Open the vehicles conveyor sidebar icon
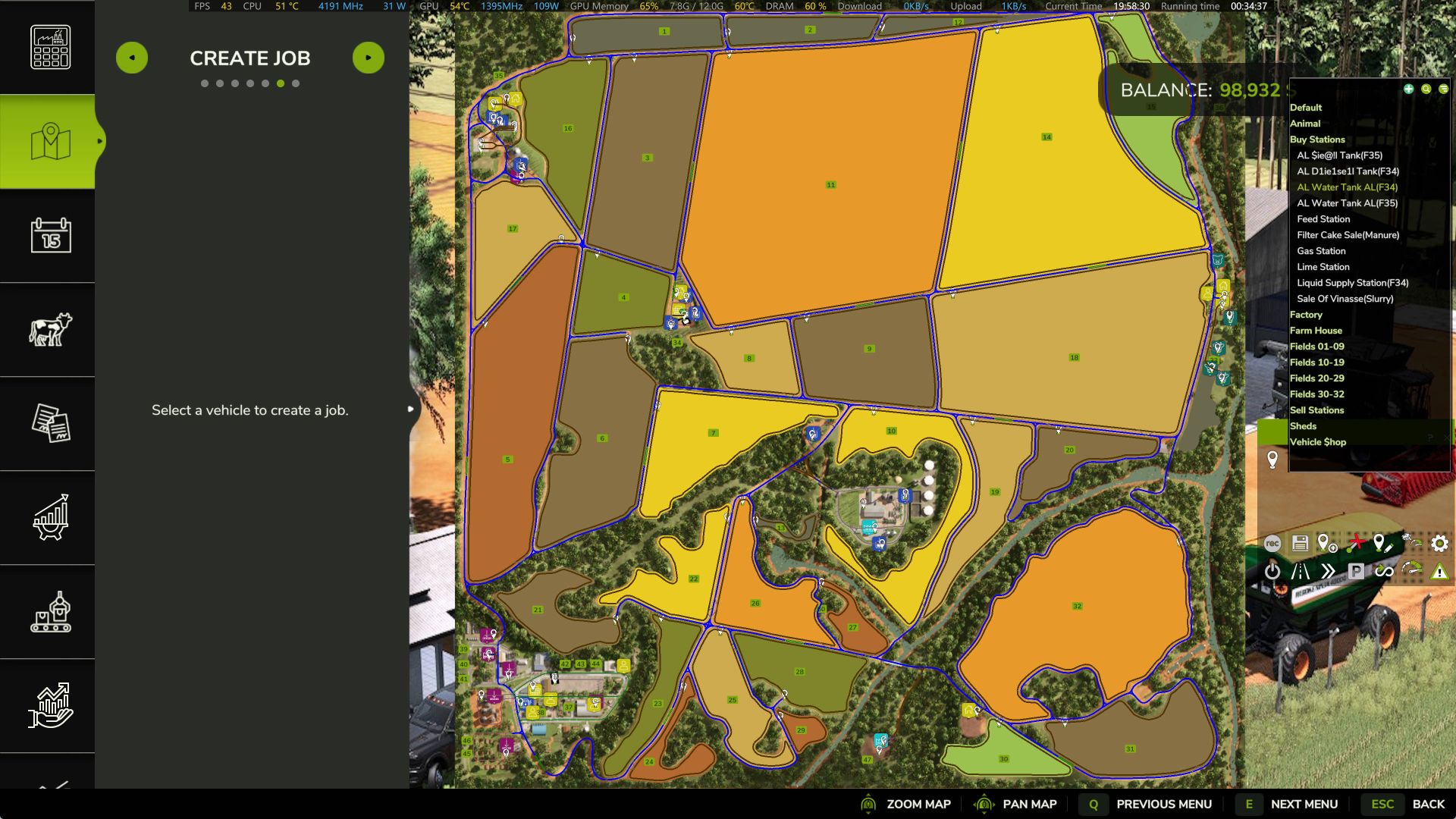 click(50, 611)
